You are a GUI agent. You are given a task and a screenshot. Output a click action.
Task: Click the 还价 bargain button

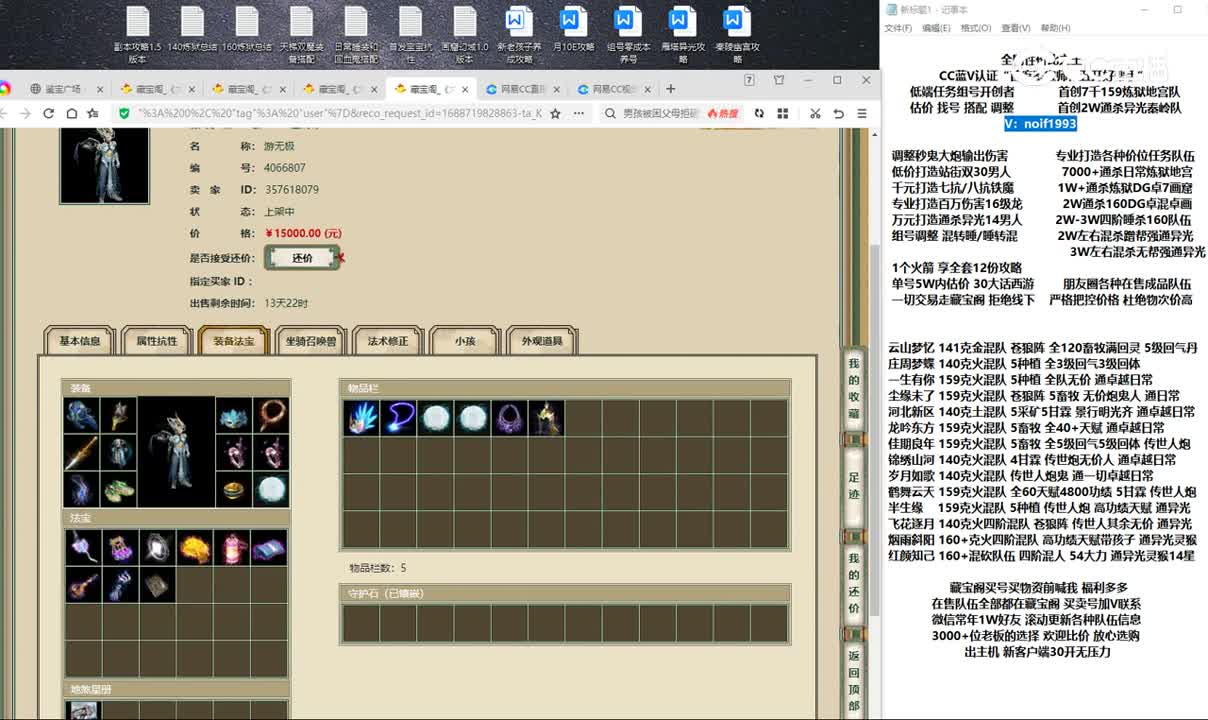click(302, 258)
